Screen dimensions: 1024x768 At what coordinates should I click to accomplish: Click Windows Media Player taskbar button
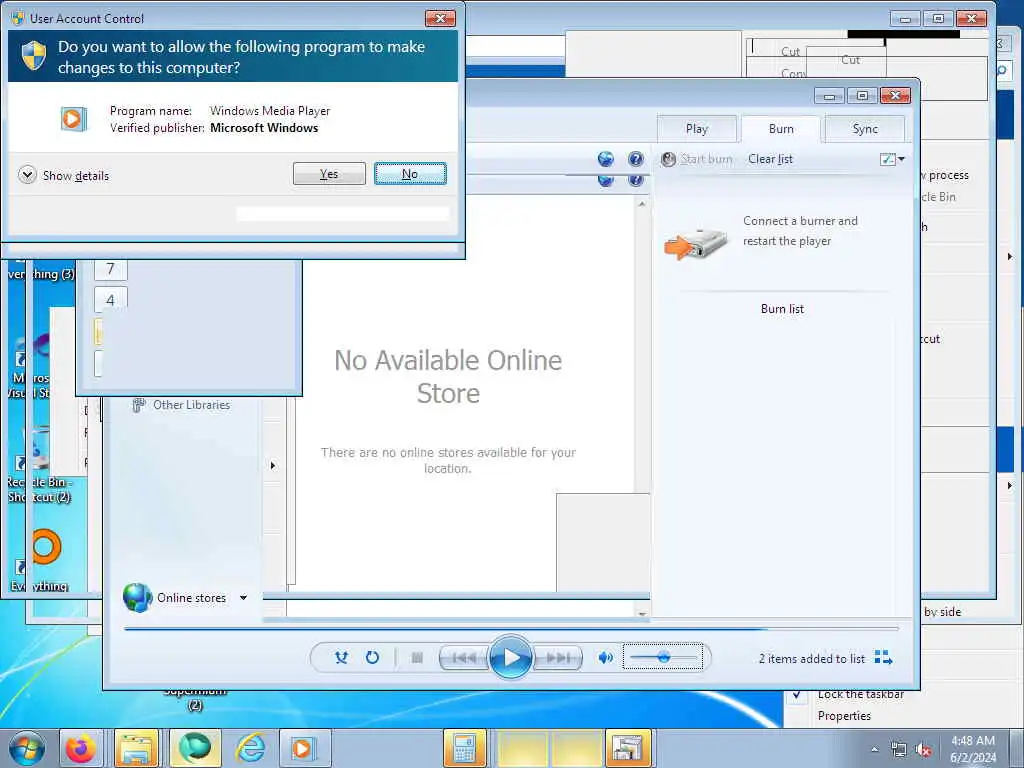304,748
